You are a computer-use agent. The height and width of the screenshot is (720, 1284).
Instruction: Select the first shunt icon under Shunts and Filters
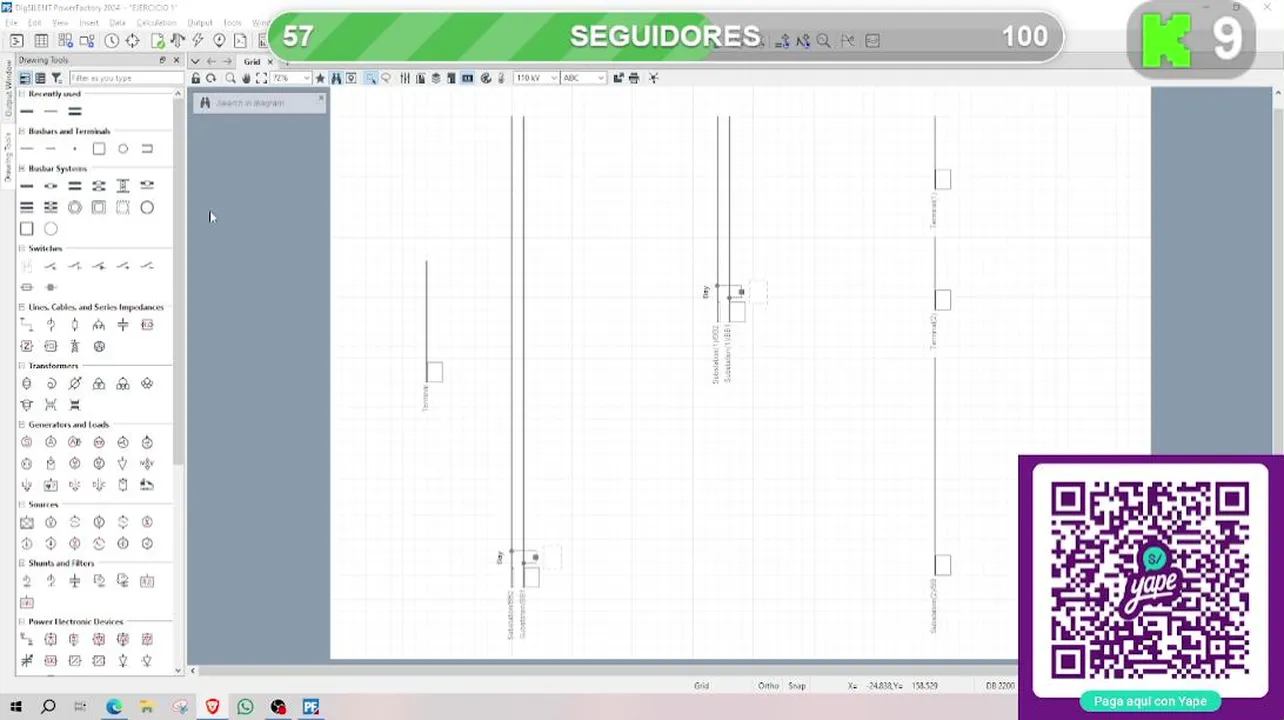pos(27,581)
